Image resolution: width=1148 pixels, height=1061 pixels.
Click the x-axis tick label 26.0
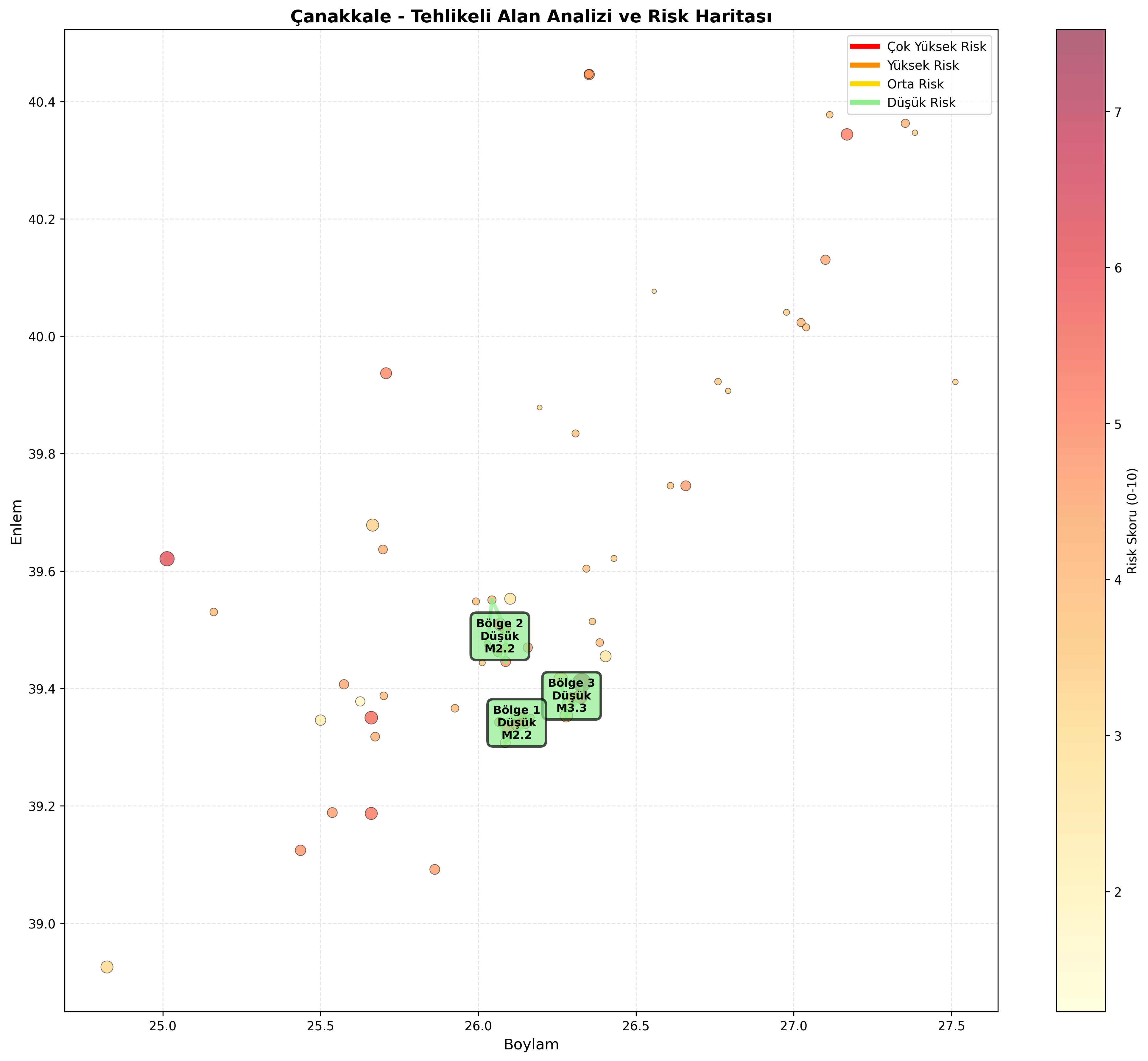click(x=478, y=1025)
